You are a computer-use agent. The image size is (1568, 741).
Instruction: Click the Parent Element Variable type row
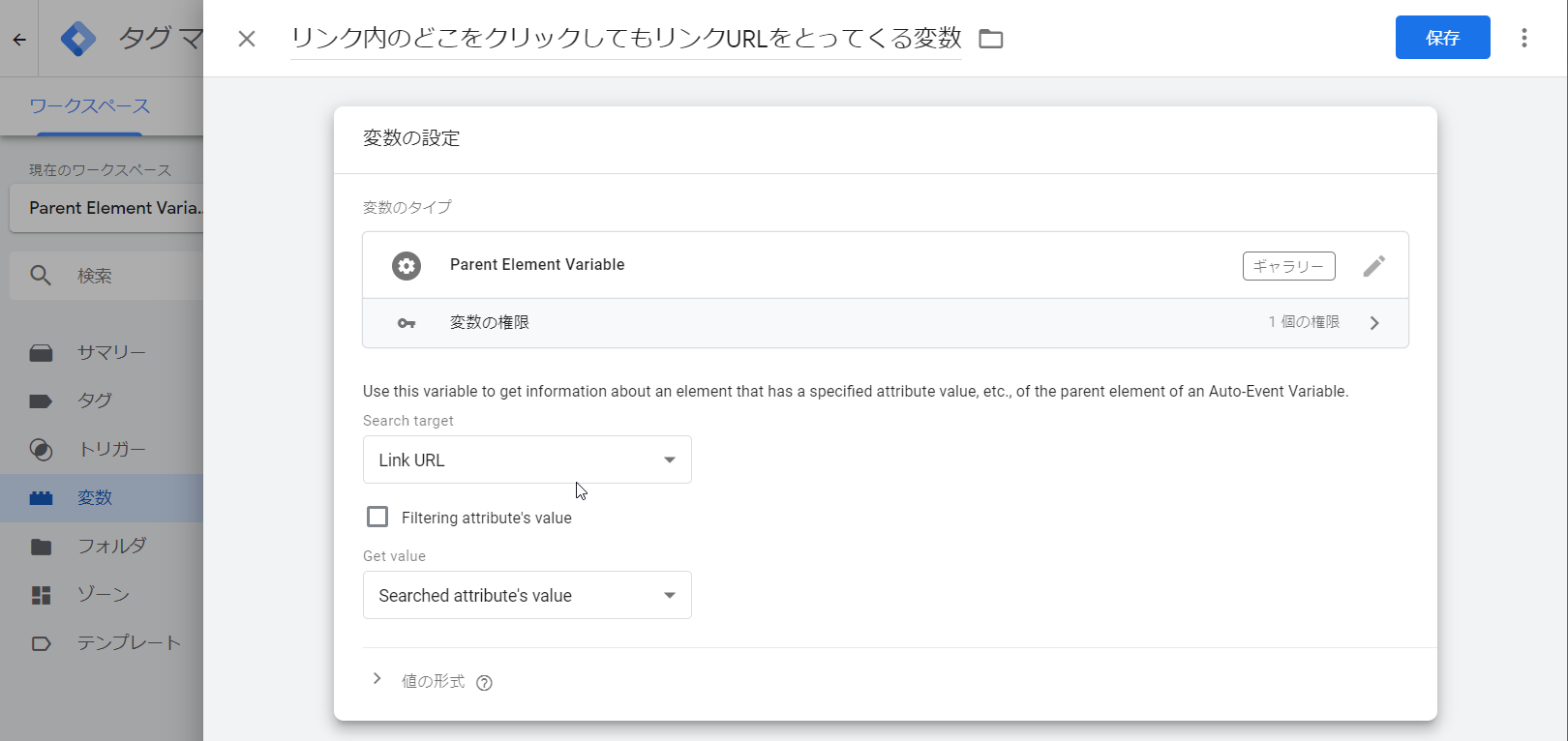click(x=885, y=265)
